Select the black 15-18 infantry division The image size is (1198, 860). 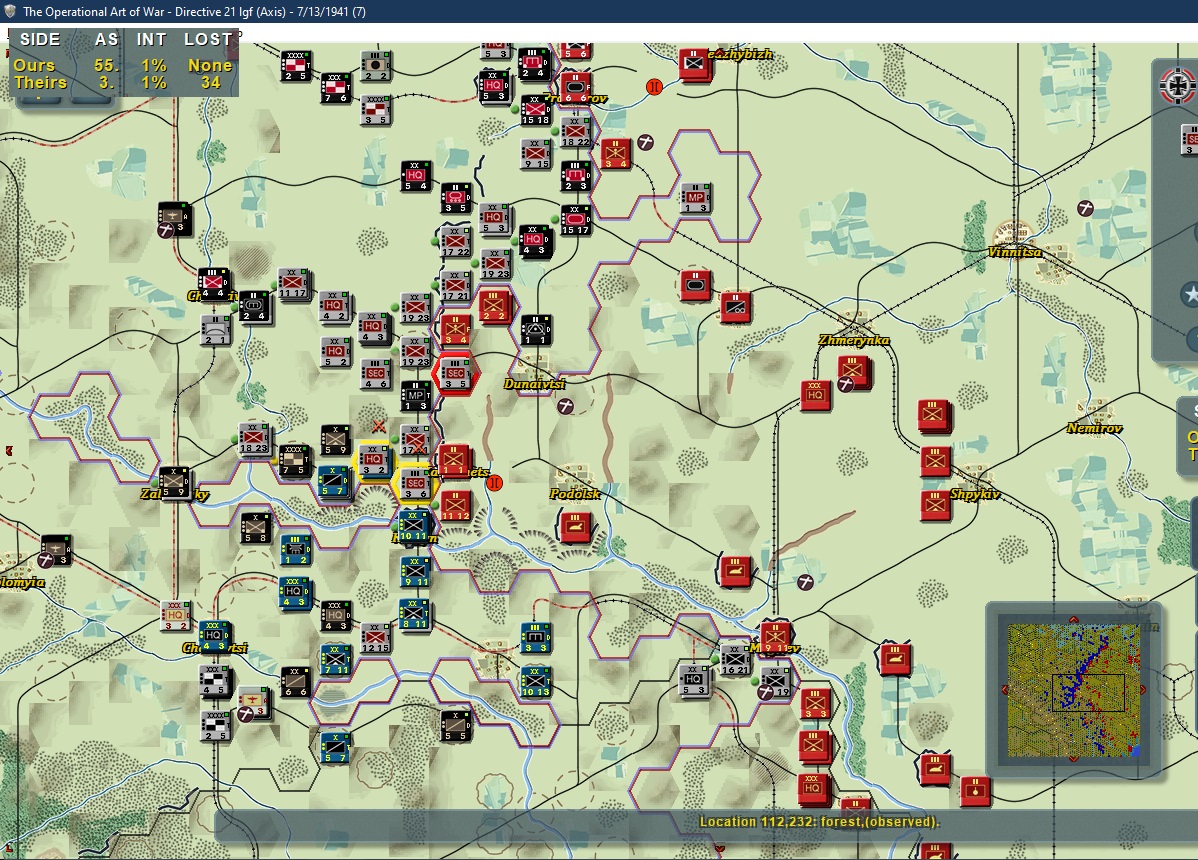pyautogui.click(x=535, y=110)
